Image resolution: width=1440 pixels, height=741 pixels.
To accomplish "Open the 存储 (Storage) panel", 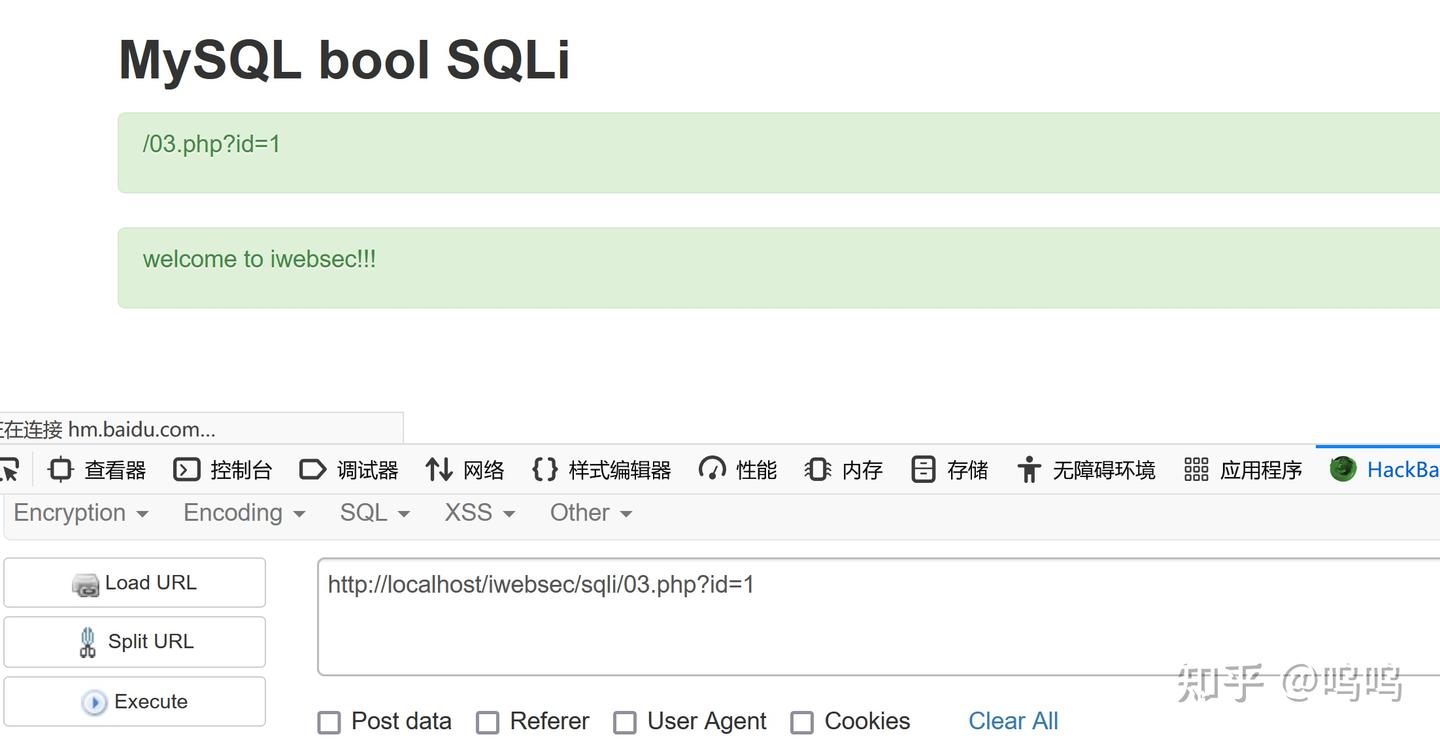I will 948,469.
